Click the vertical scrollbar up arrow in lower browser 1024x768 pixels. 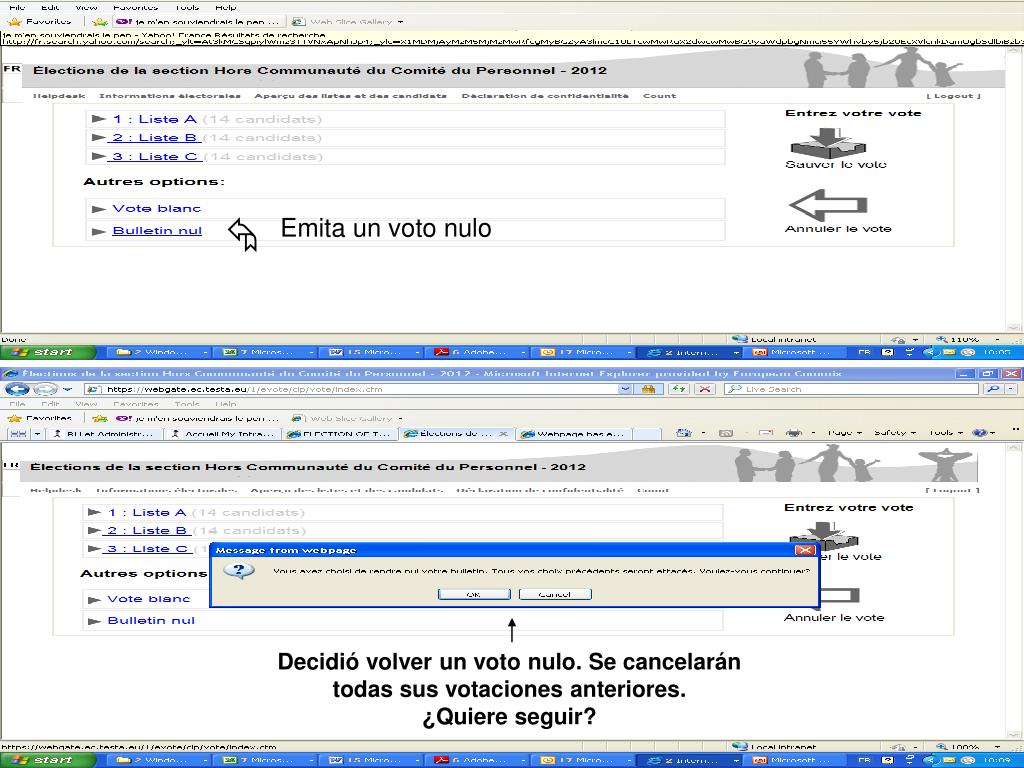pos(1014,447)
